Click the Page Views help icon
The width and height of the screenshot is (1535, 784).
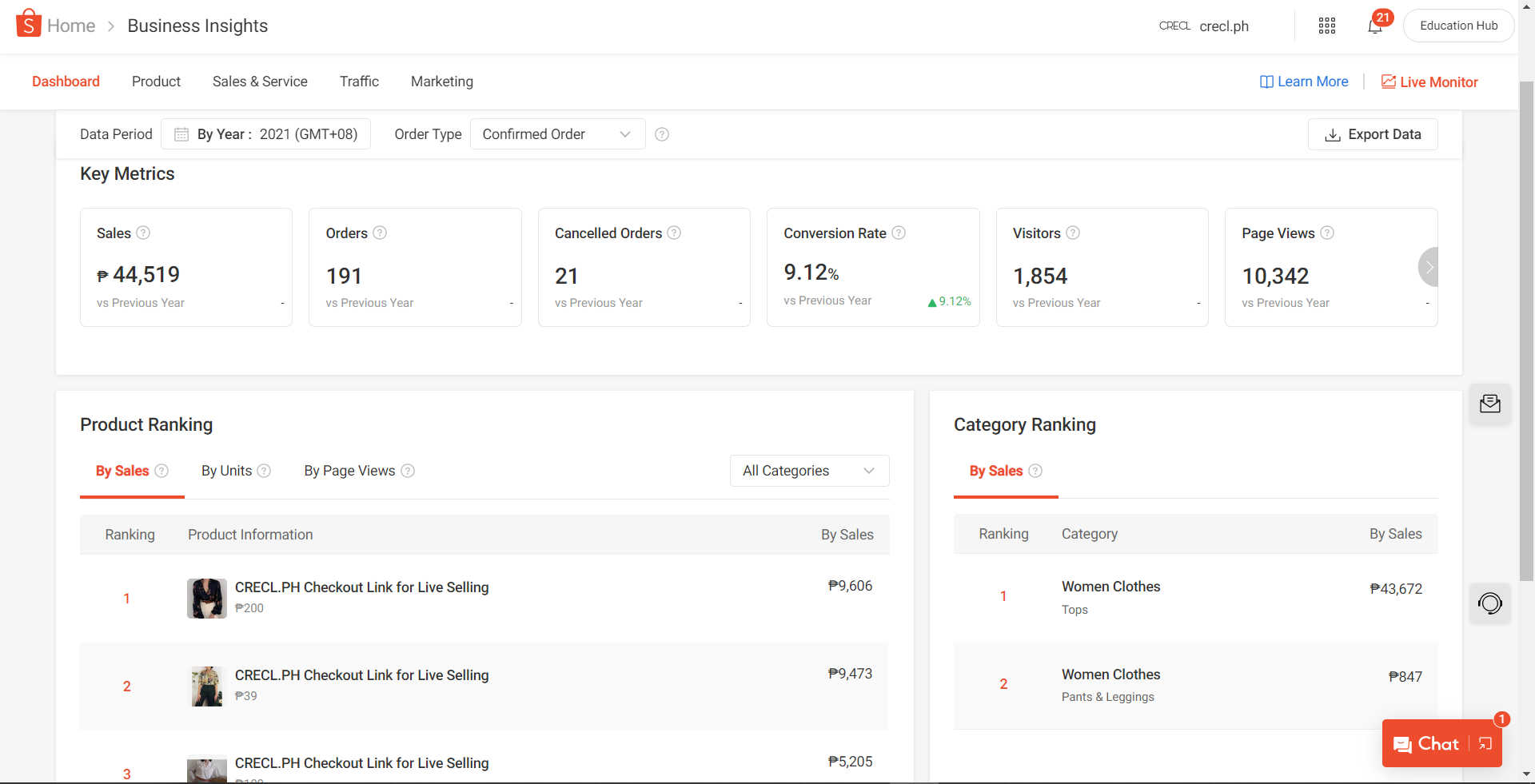(x=1327, y=233)
